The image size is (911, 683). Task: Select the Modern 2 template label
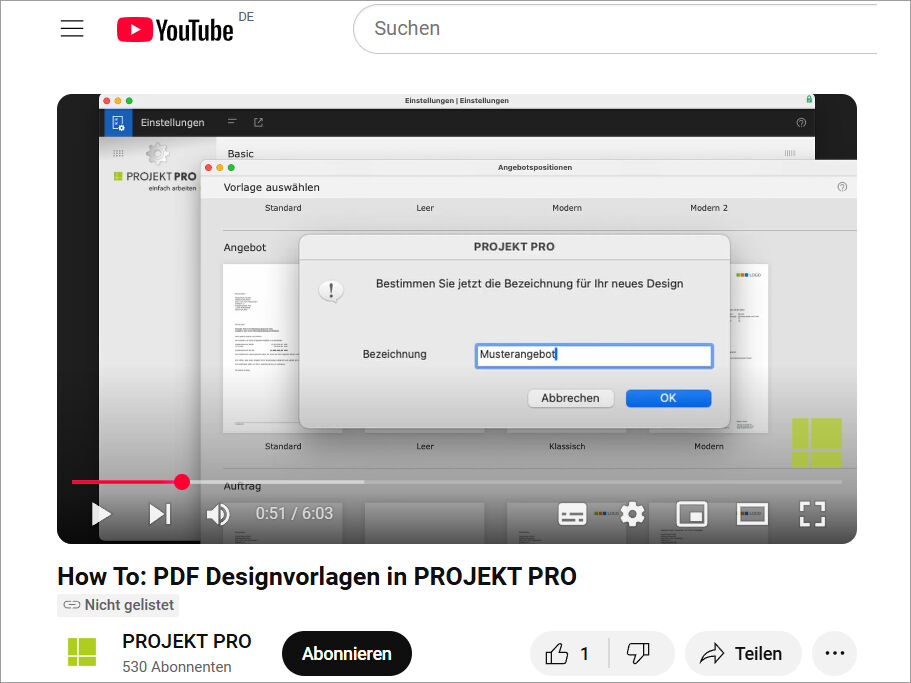709,208
